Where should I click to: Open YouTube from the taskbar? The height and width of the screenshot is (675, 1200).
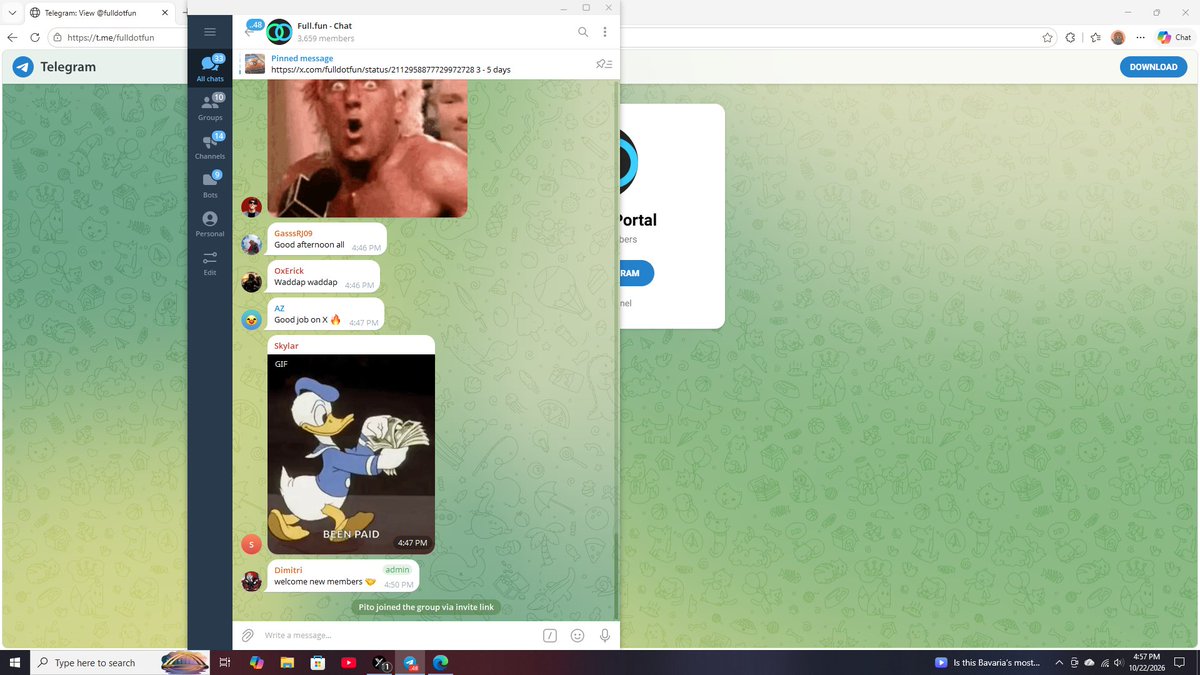(348, 662)
